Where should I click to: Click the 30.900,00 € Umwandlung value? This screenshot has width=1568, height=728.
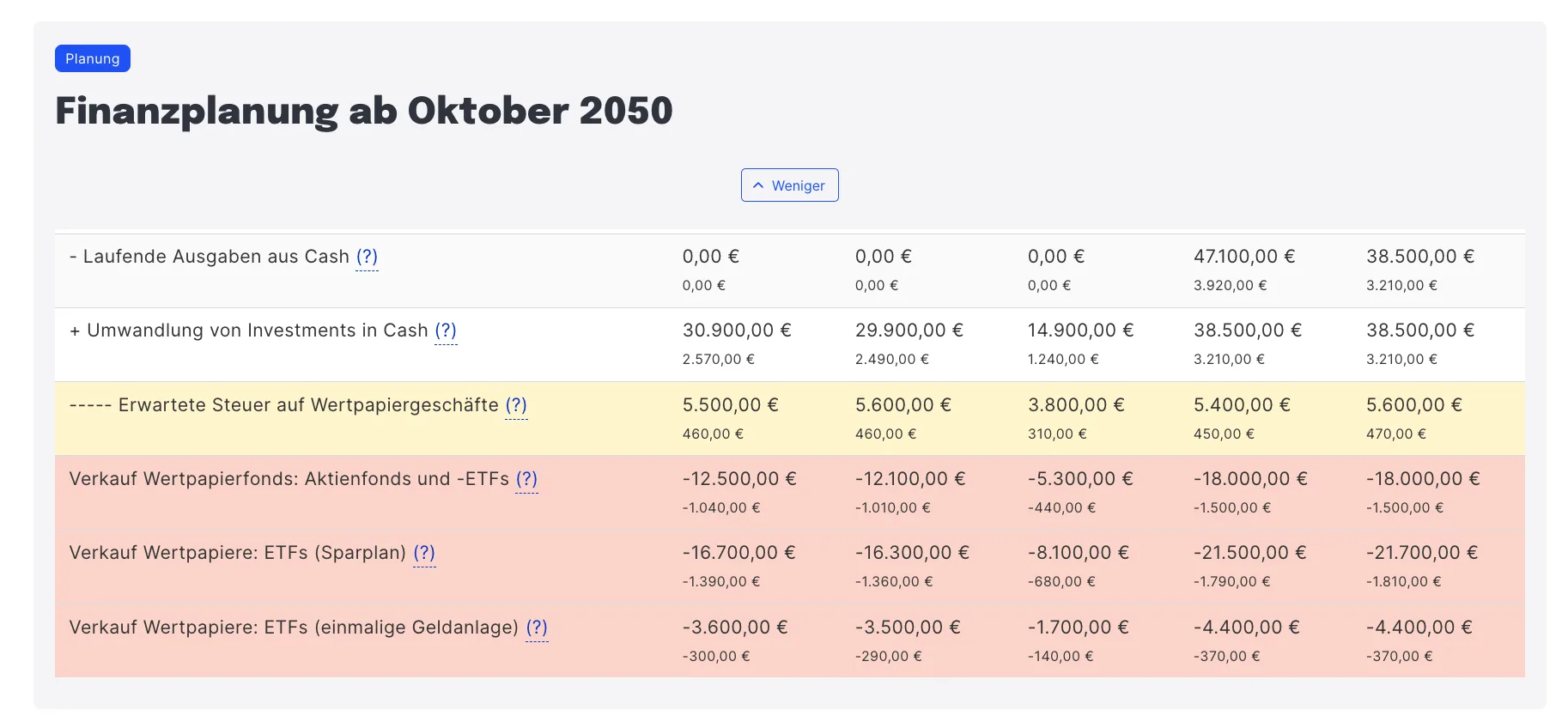coord(737,331)
